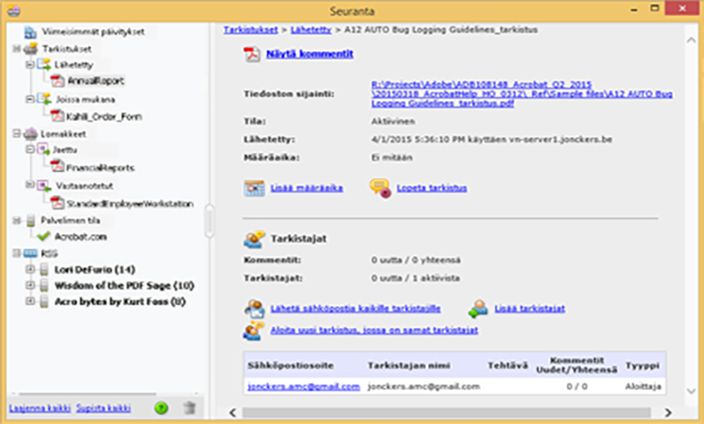This screenshot has width=704, height=424.
Task: Select Viimeisimmät päivitykset item
Action: [x=93, y=32]
